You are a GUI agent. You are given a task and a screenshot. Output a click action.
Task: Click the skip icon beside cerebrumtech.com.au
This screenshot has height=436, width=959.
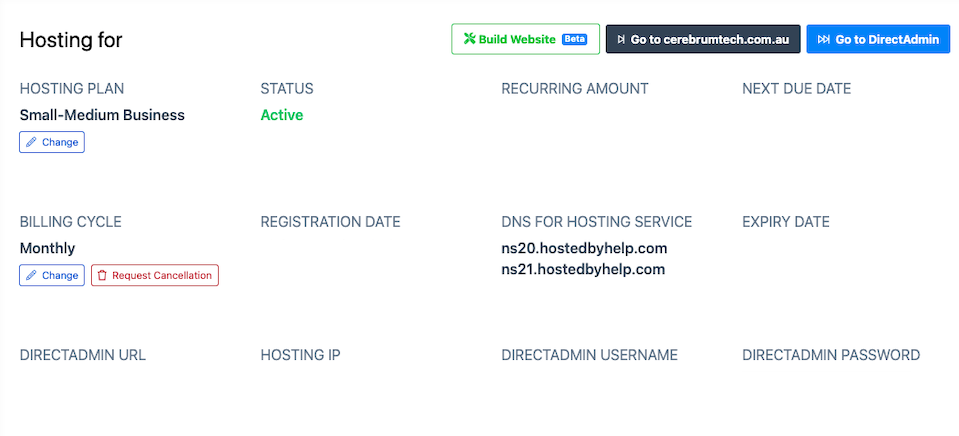[621, 40]
